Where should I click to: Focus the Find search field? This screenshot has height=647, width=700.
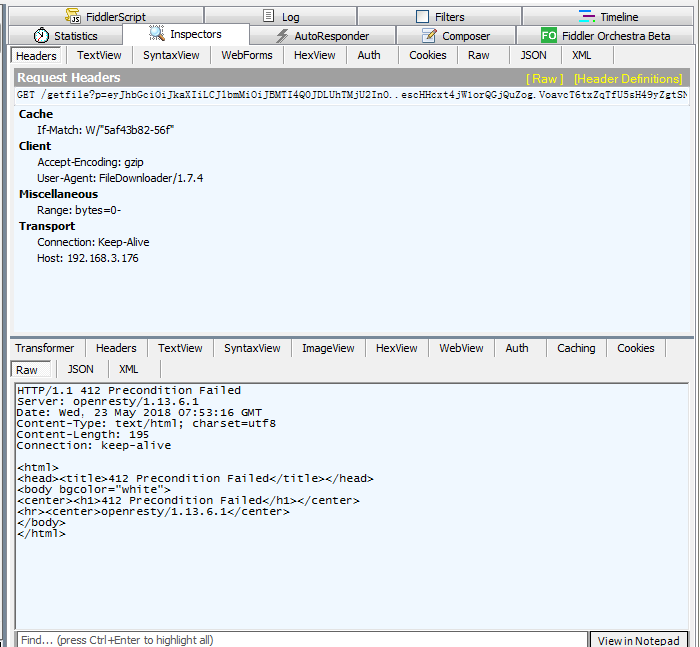tap(302, 640)
